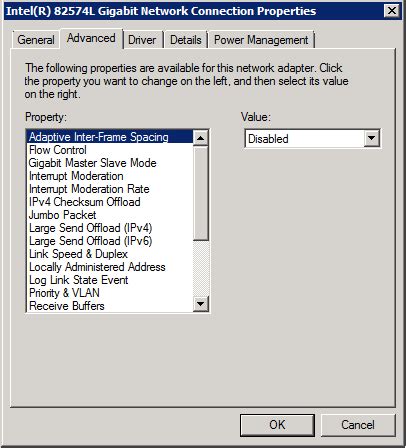The width and height of the screenshot is (406, 448).
Task: Select the Jumbo Packet property
Action: pyautogui.click(x=109, y=215)
